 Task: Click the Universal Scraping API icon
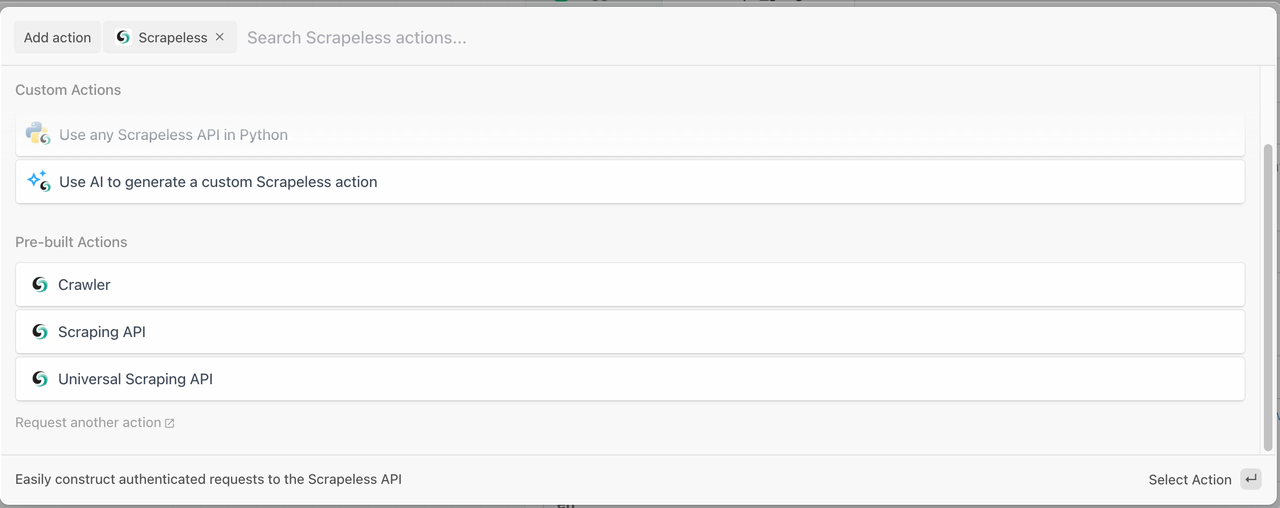pos(40,379)
